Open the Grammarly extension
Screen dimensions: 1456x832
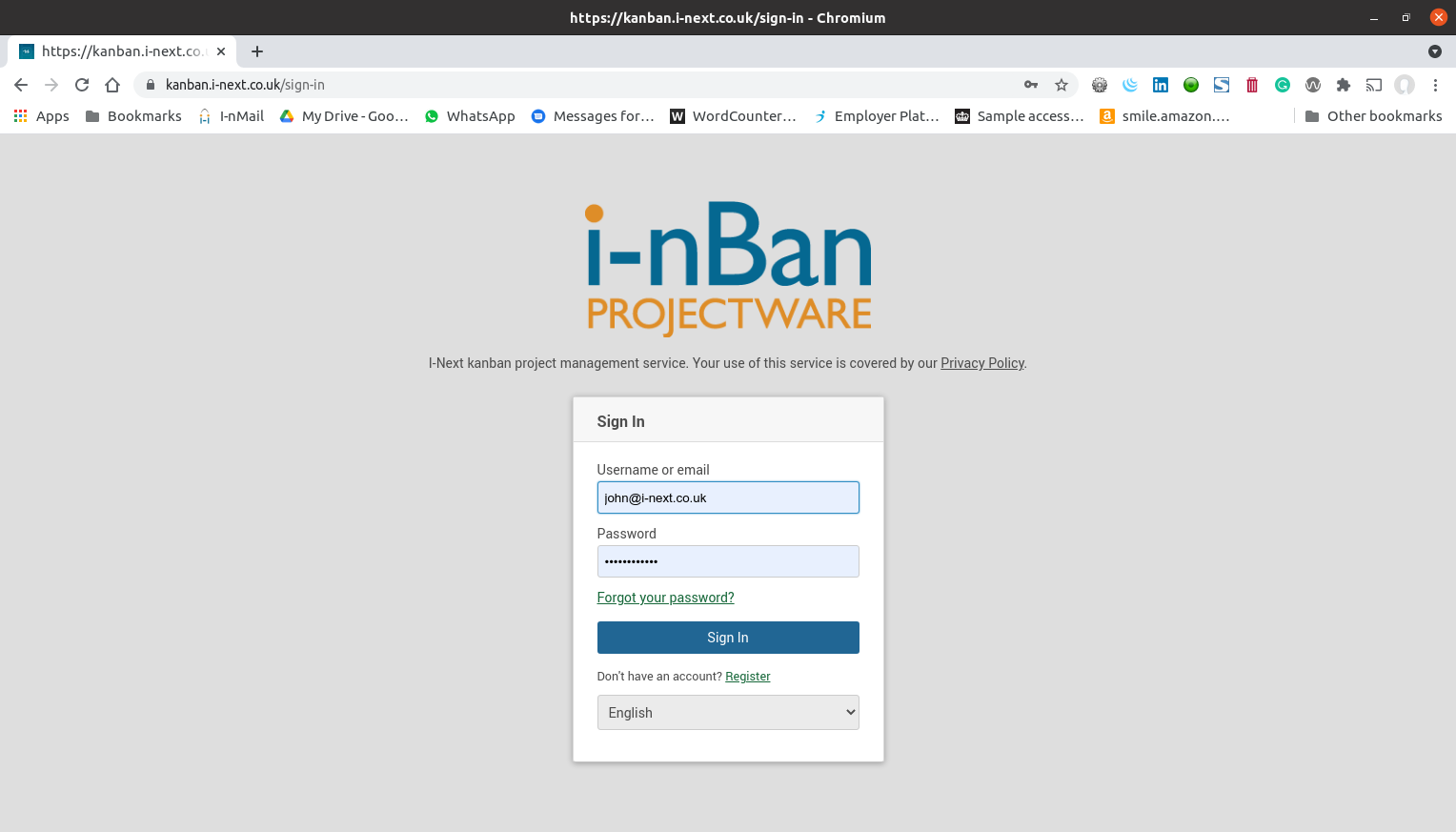pyautogui.click(x=1283, y=85)
